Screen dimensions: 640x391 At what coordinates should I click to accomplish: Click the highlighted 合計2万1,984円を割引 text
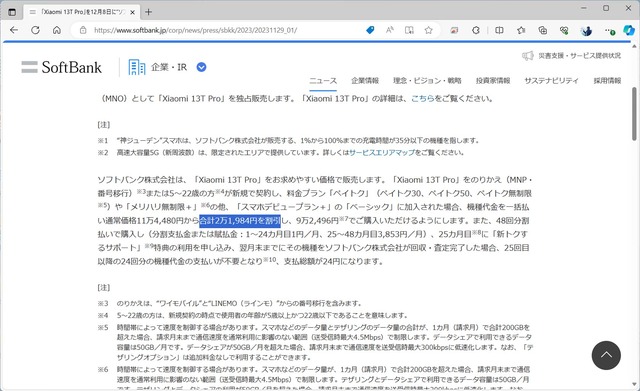[240, 221]
